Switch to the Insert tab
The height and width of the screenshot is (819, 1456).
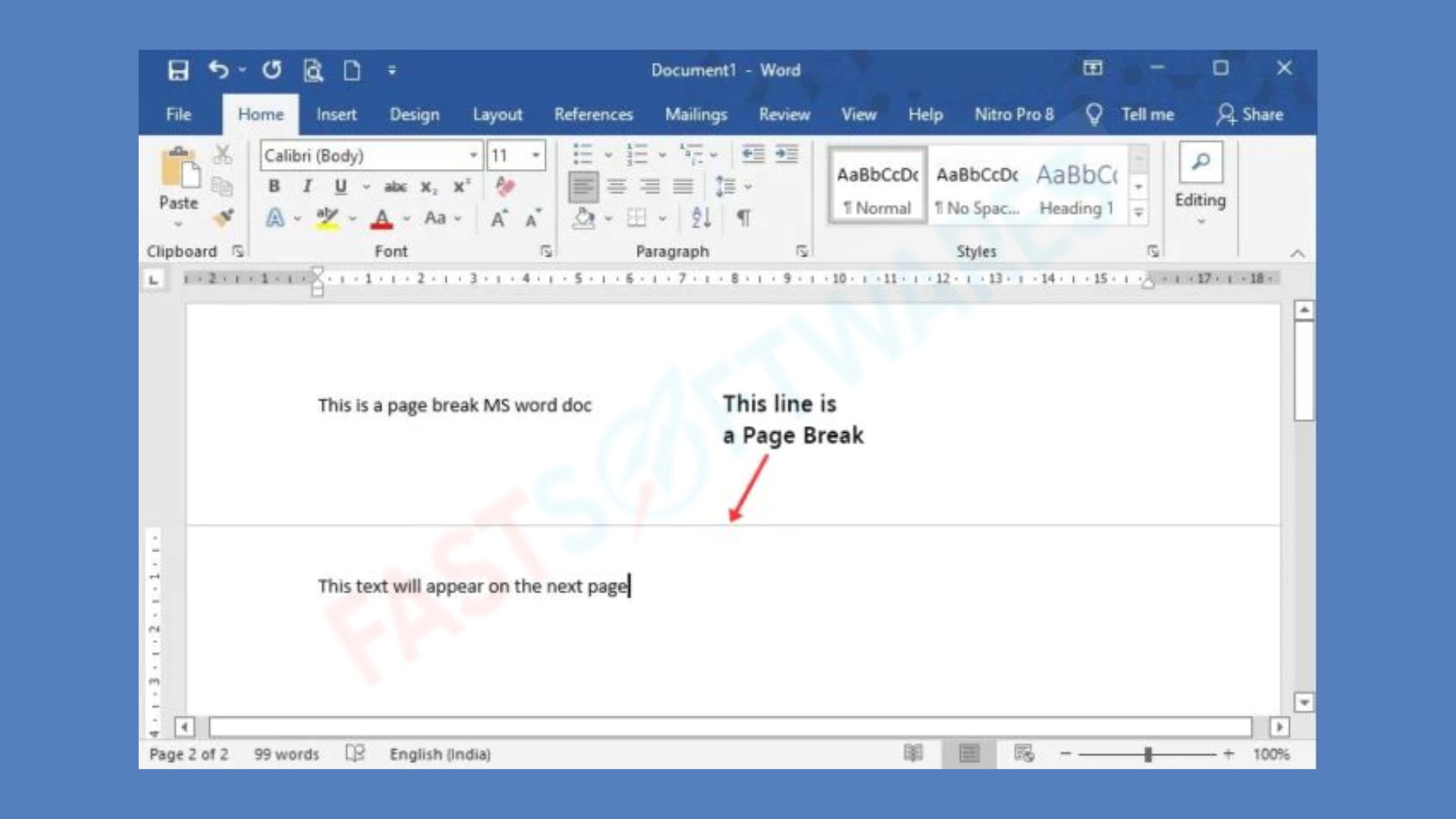tap(336, 115)
